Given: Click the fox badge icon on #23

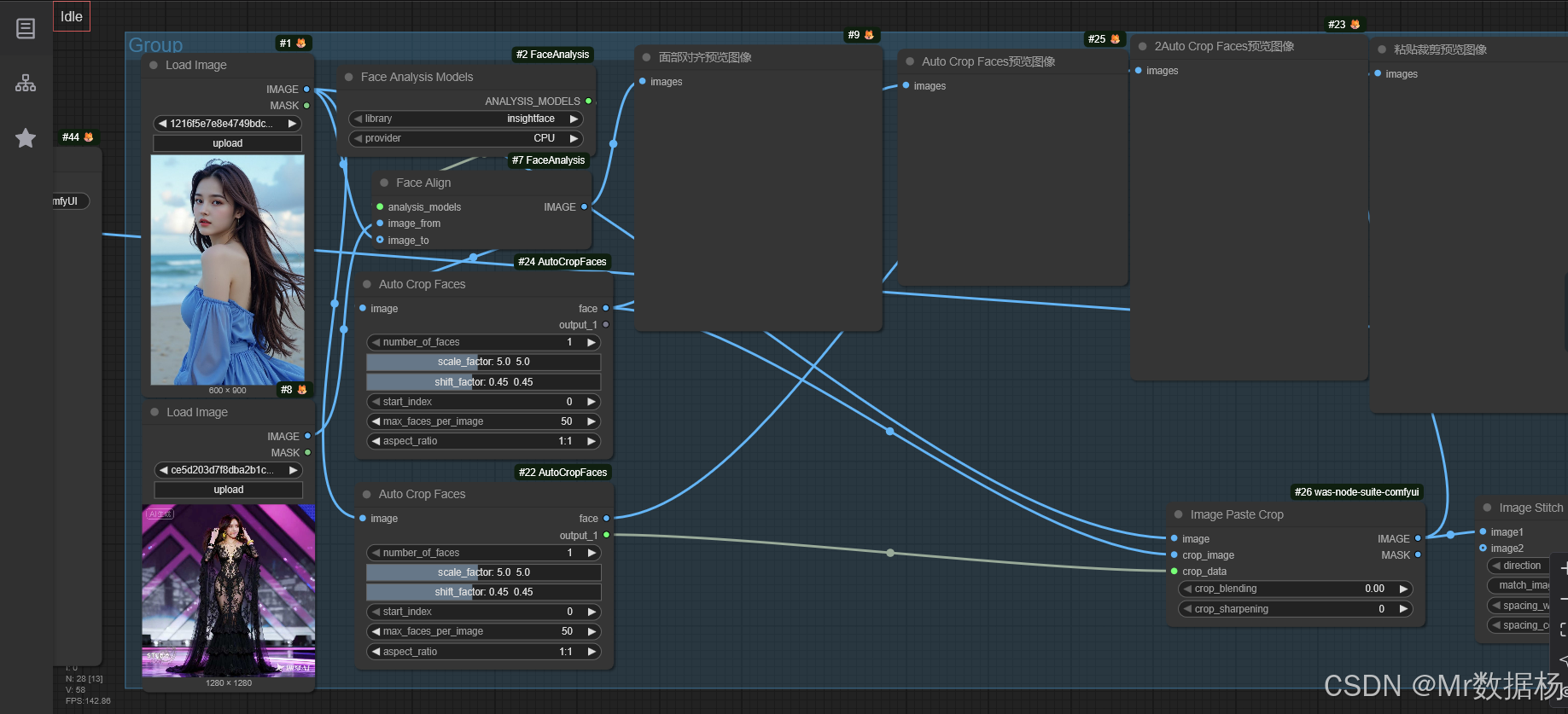Looking at the screenshot, I should 1355,24.
